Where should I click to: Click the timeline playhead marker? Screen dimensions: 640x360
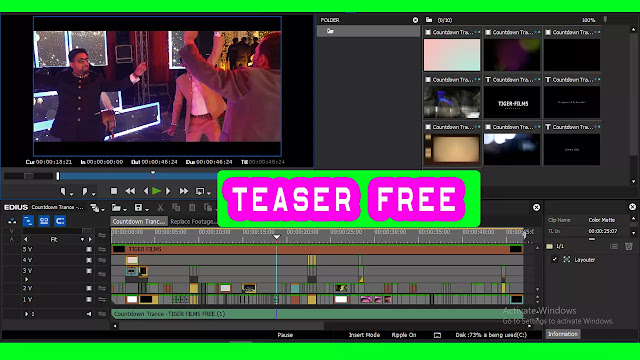pos(276,237)
